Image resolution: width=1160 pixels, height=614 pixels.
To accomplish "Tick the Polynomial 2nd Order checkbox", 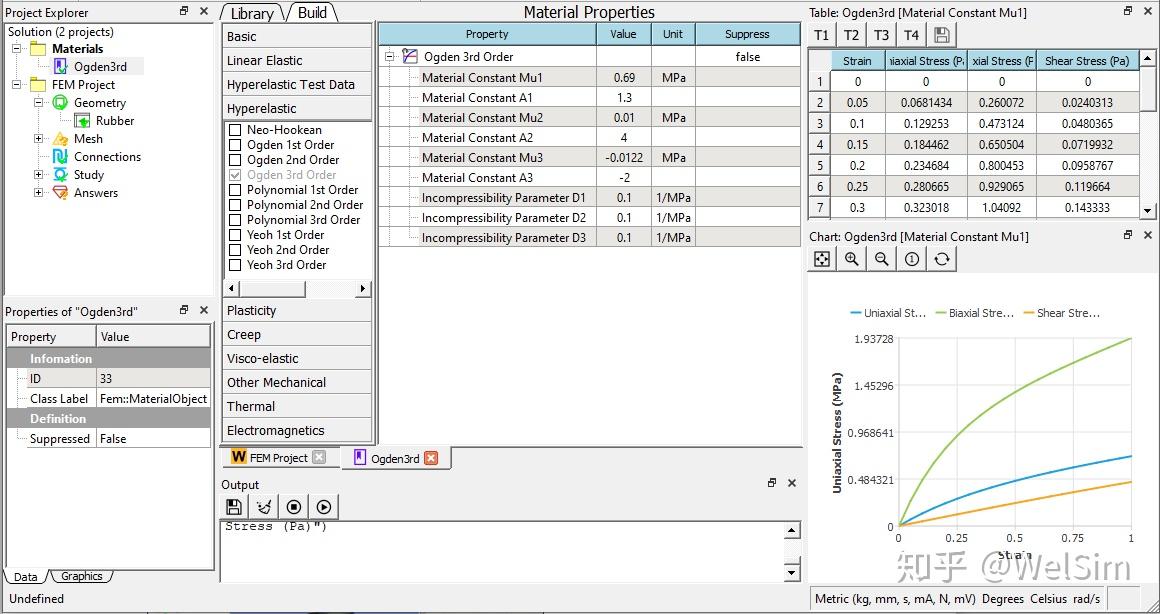I will (235, 205).
